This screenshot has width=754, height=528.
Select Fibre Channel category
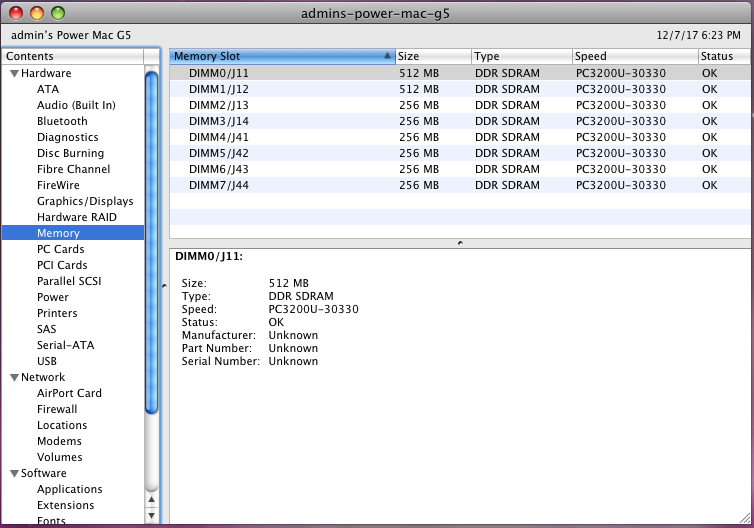[74, 169]
